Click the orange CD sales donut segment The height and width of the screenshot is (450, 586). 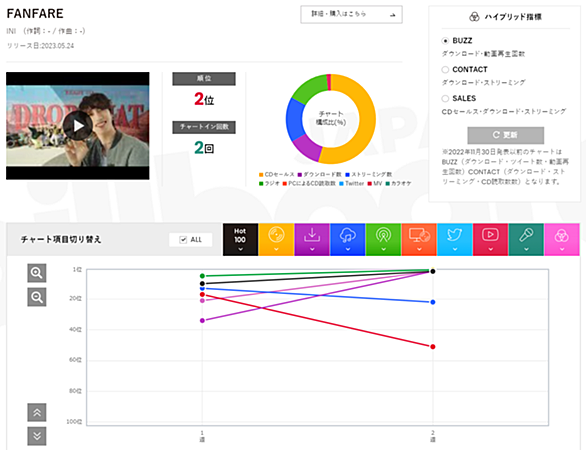pos(366,120)
